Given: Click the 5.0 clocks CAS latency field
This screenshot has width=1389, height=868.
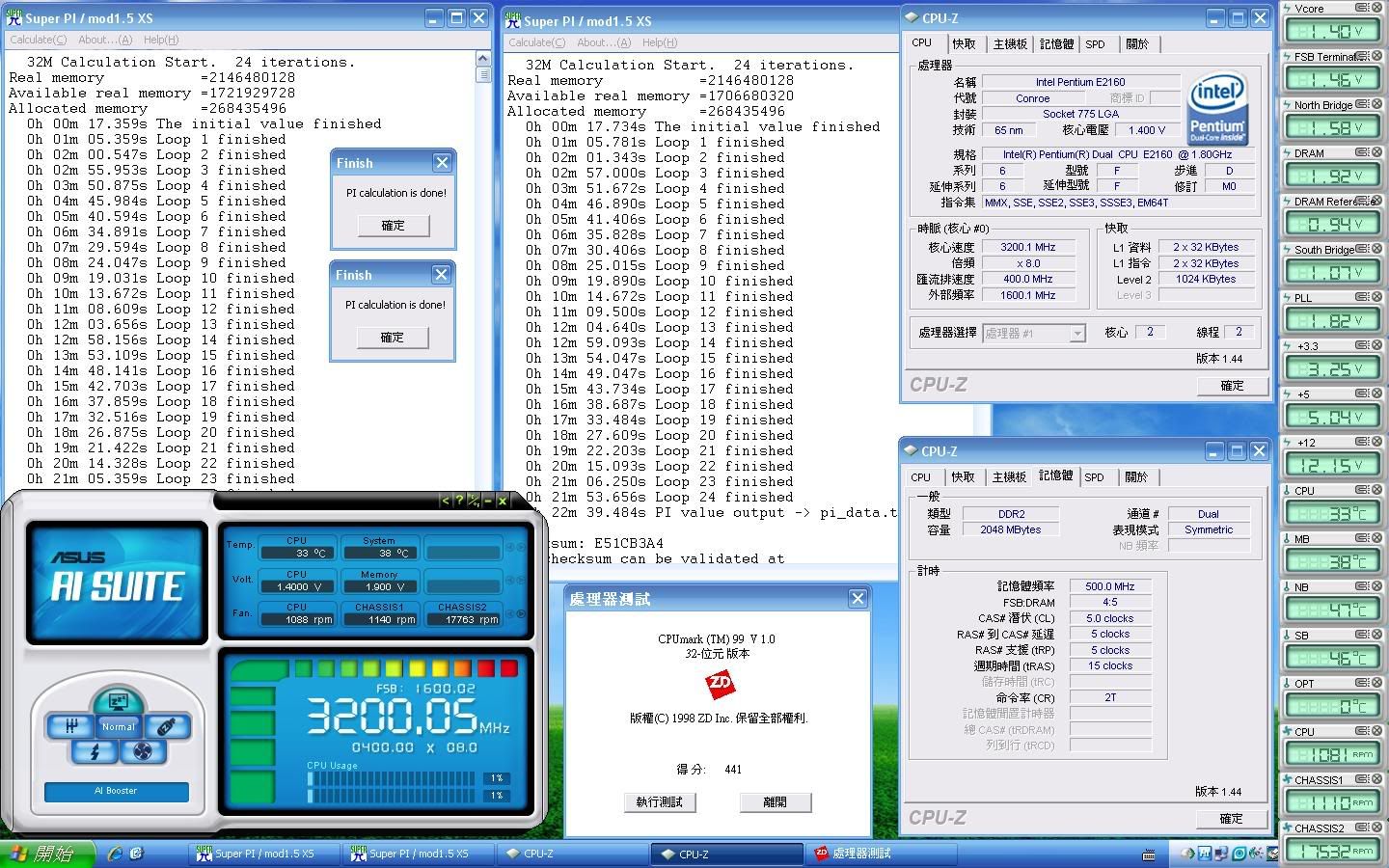Looking at the screenshot, I should point(1110,618).
